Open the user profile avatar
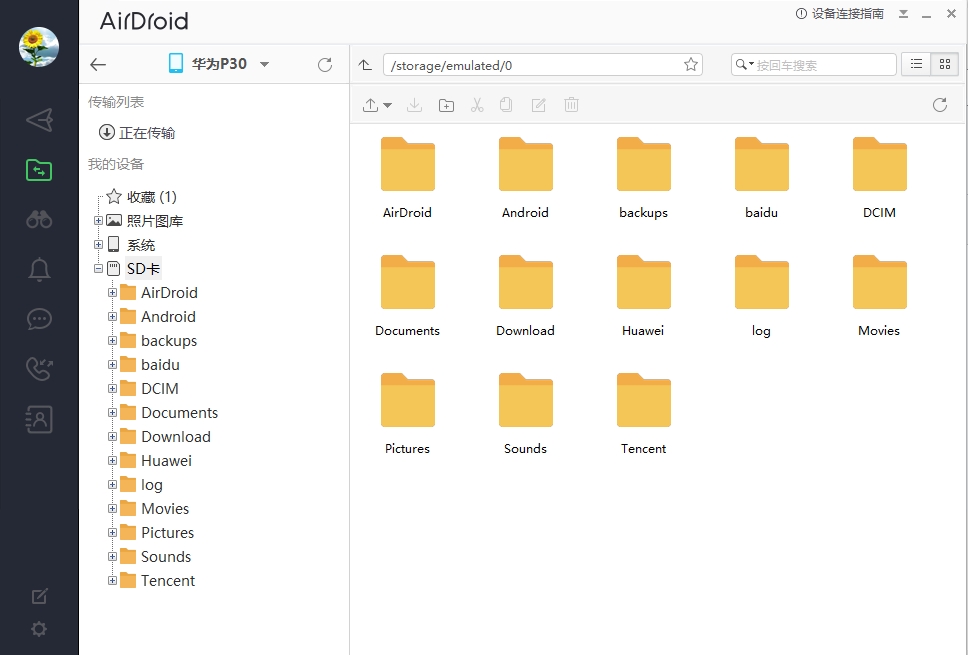Screen dimensions: 968x655 coord(39,47)
